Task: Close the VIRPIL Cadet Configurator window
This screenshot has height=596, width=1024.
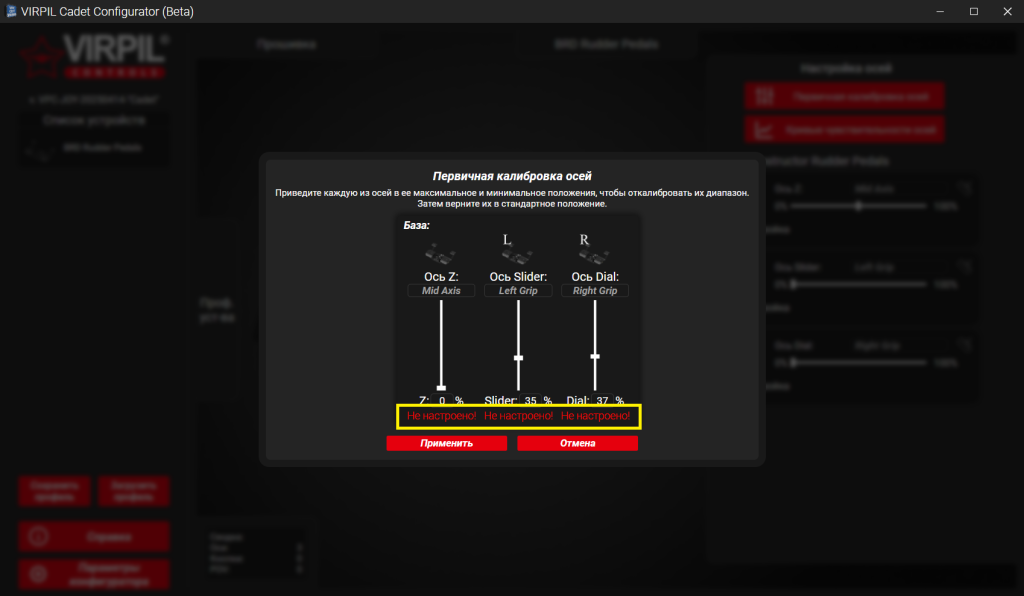Action: coord(1008,11)
